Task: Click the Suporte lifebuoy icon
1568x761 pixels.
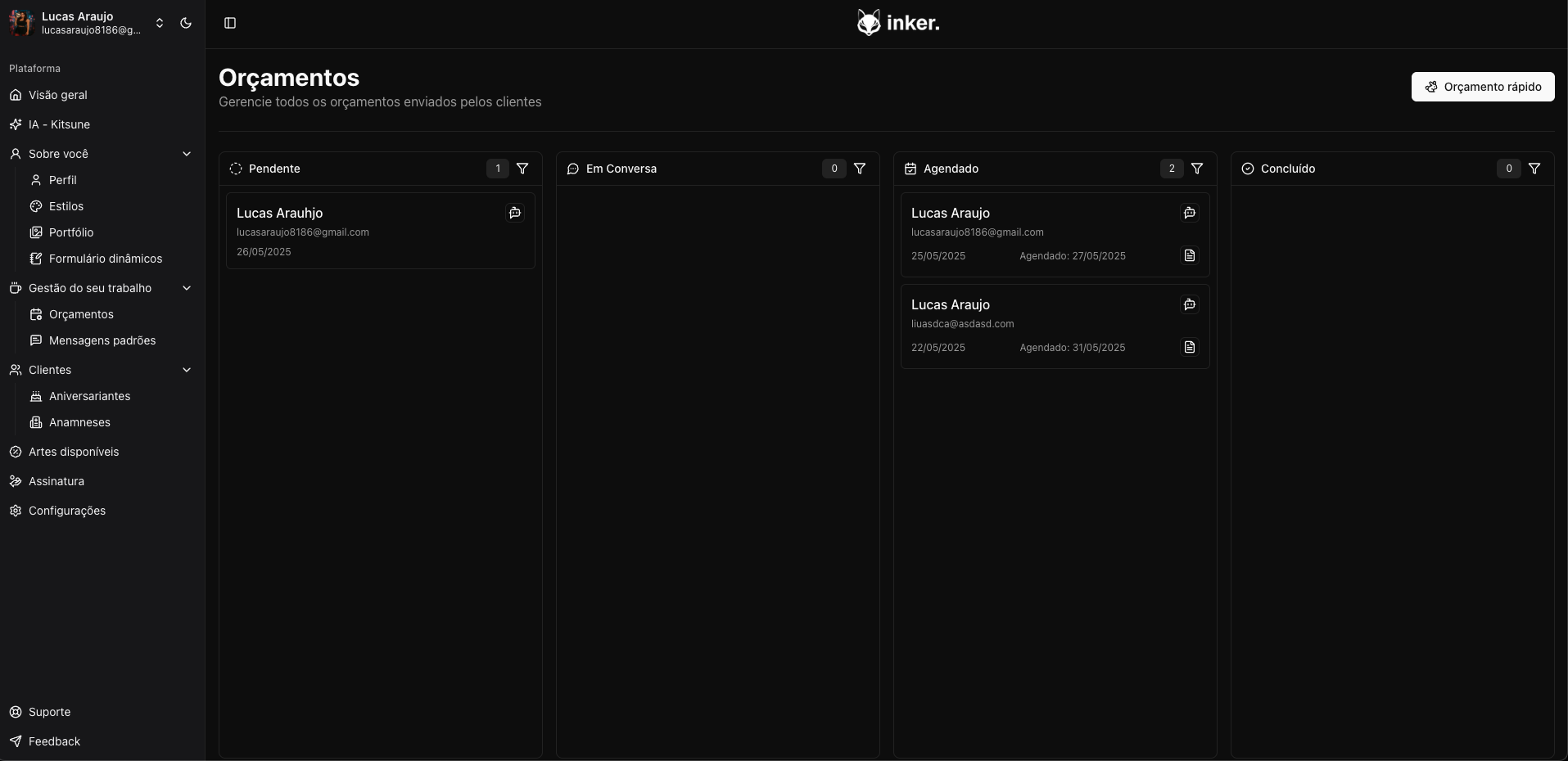Action: (16, 712)
